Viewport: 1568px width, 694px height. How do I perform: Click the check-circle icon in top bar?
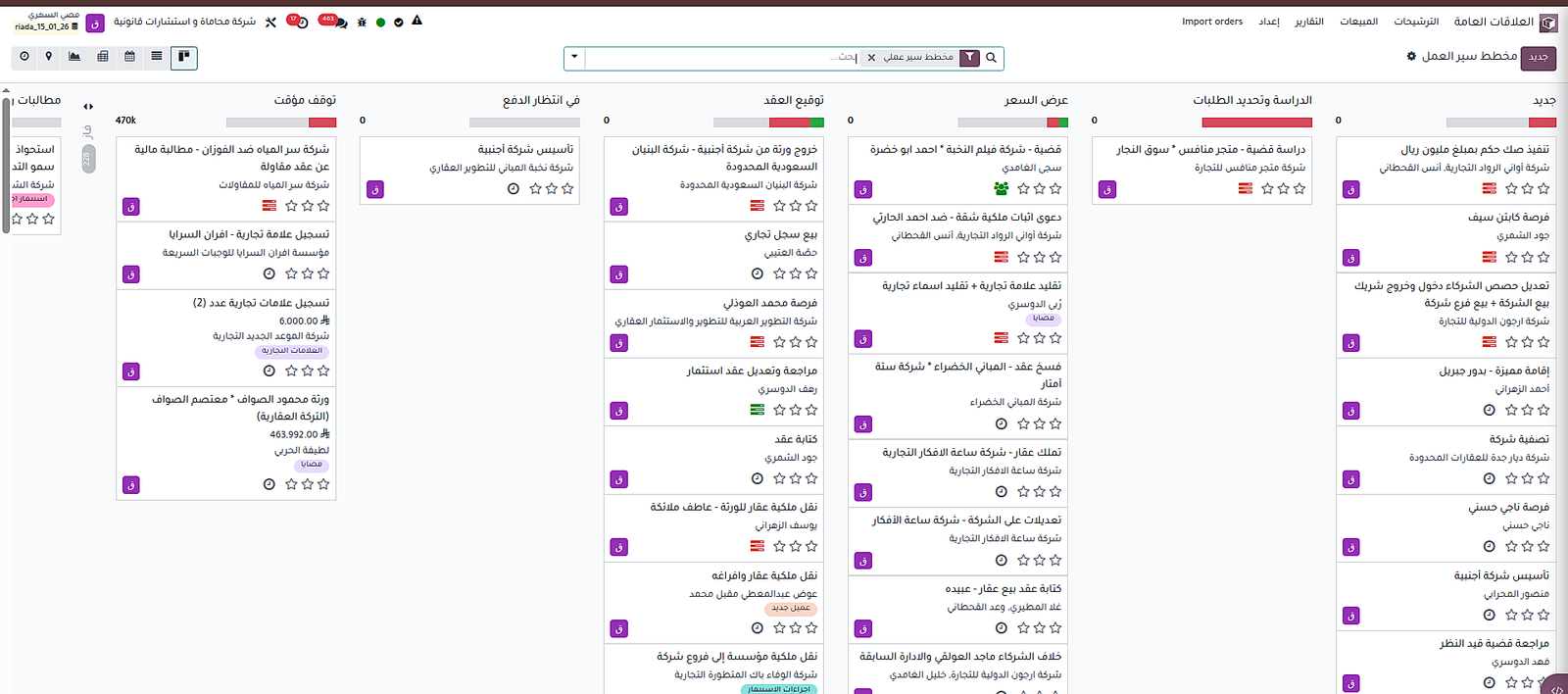tap(399, 22)
